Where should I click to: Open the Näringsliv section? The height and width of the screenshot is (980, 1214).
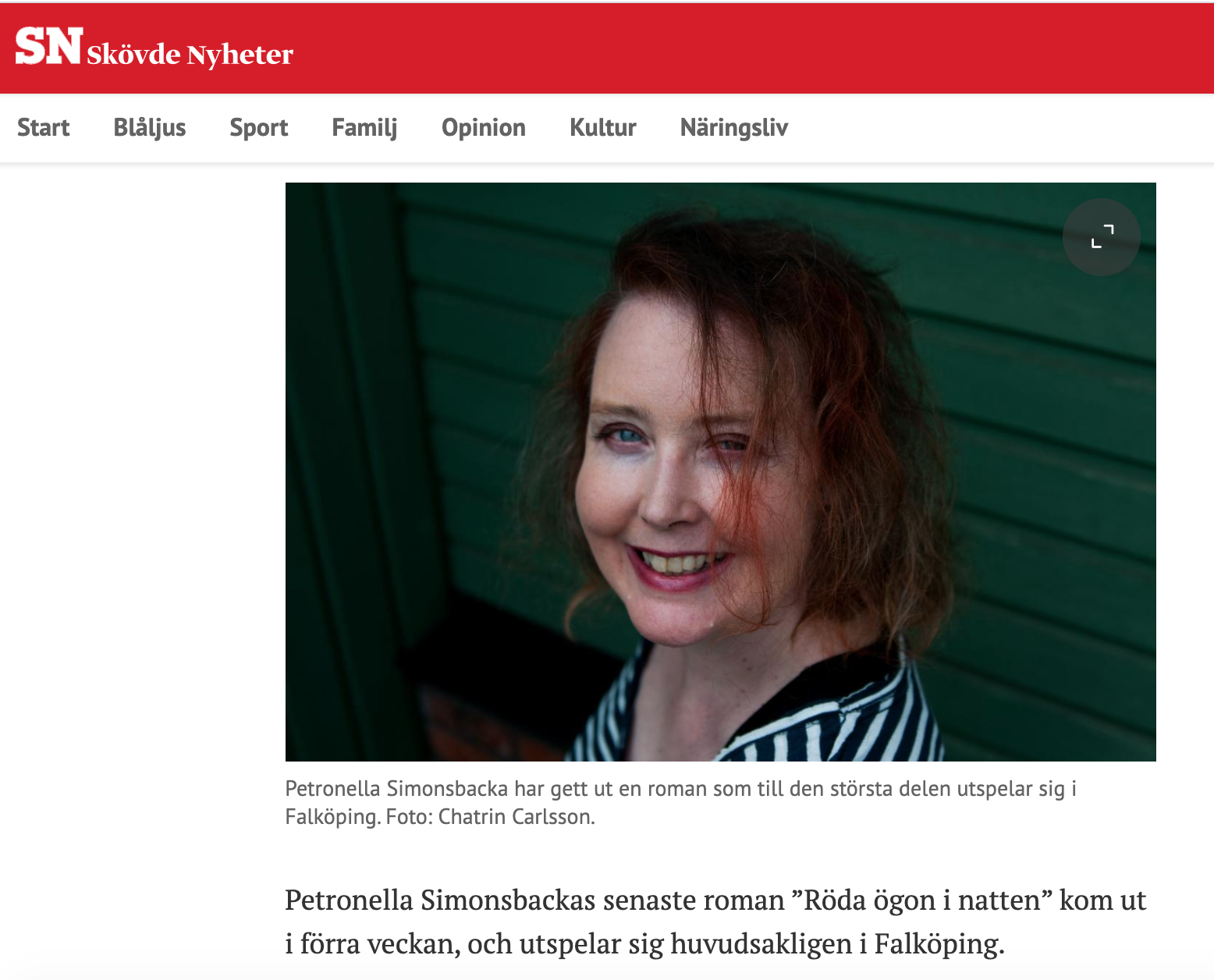734,127
